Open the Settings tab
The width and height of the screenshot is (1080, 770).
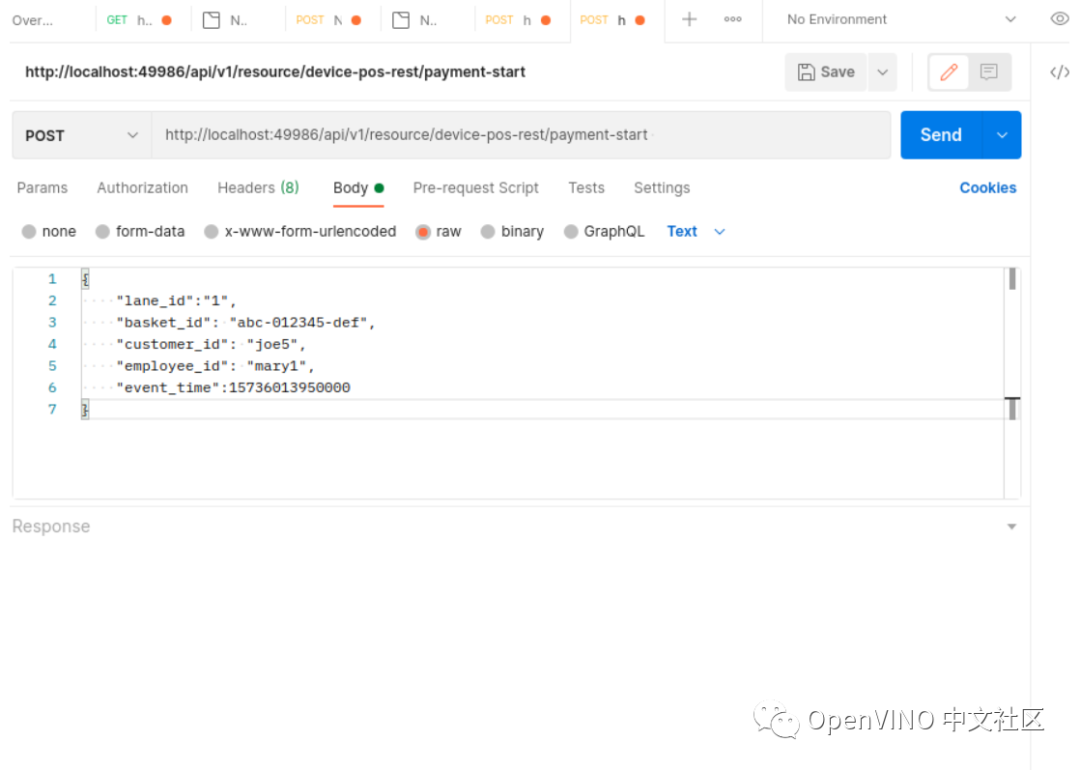click(x=661, y=188)
